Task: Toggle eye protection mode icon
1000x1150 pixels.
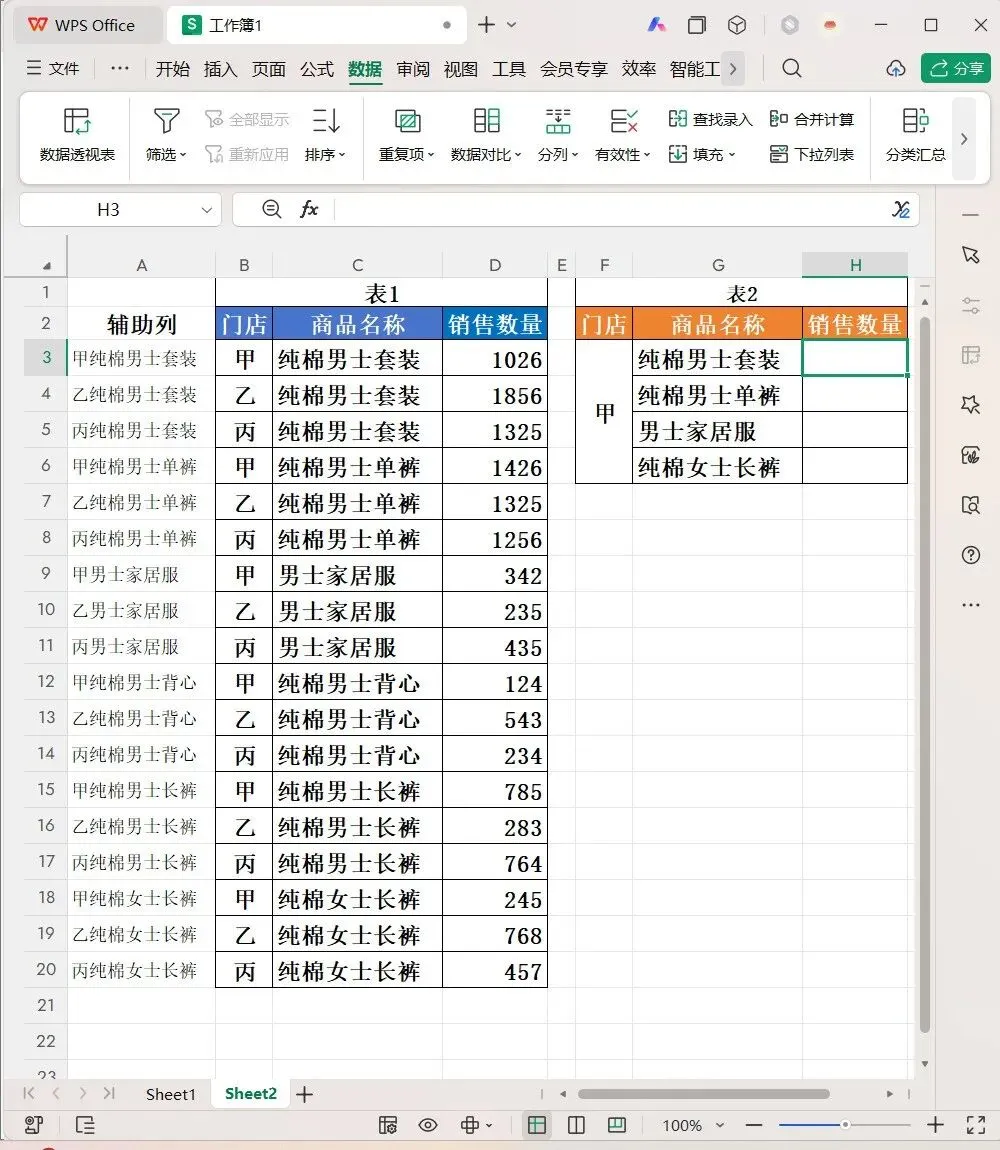Action: tap(428, 1124)
